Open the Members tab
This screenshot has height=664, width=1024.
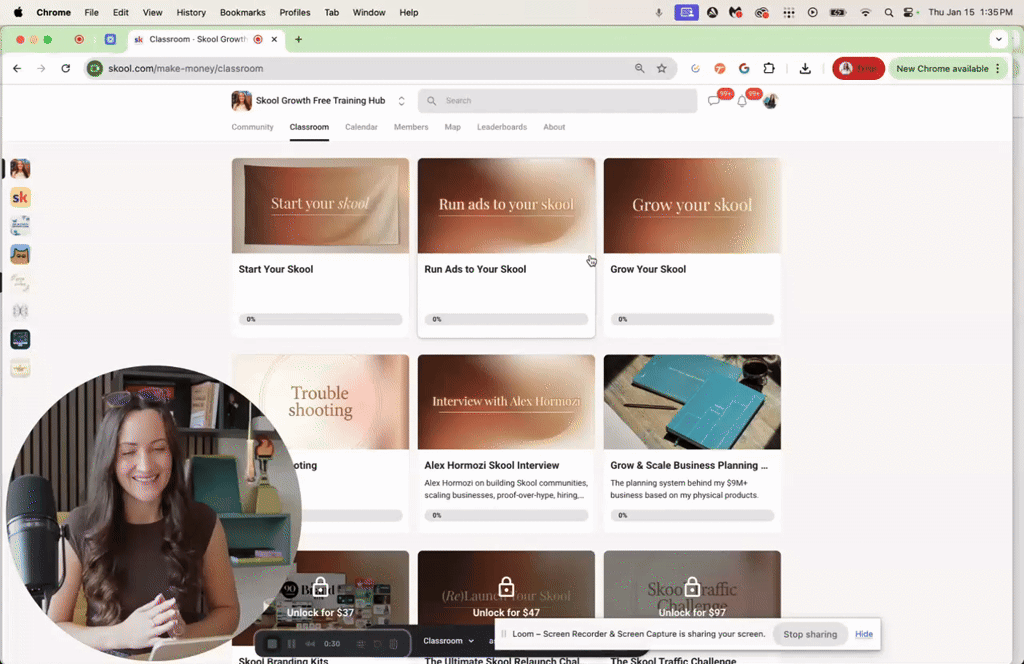tap(411, 127)
